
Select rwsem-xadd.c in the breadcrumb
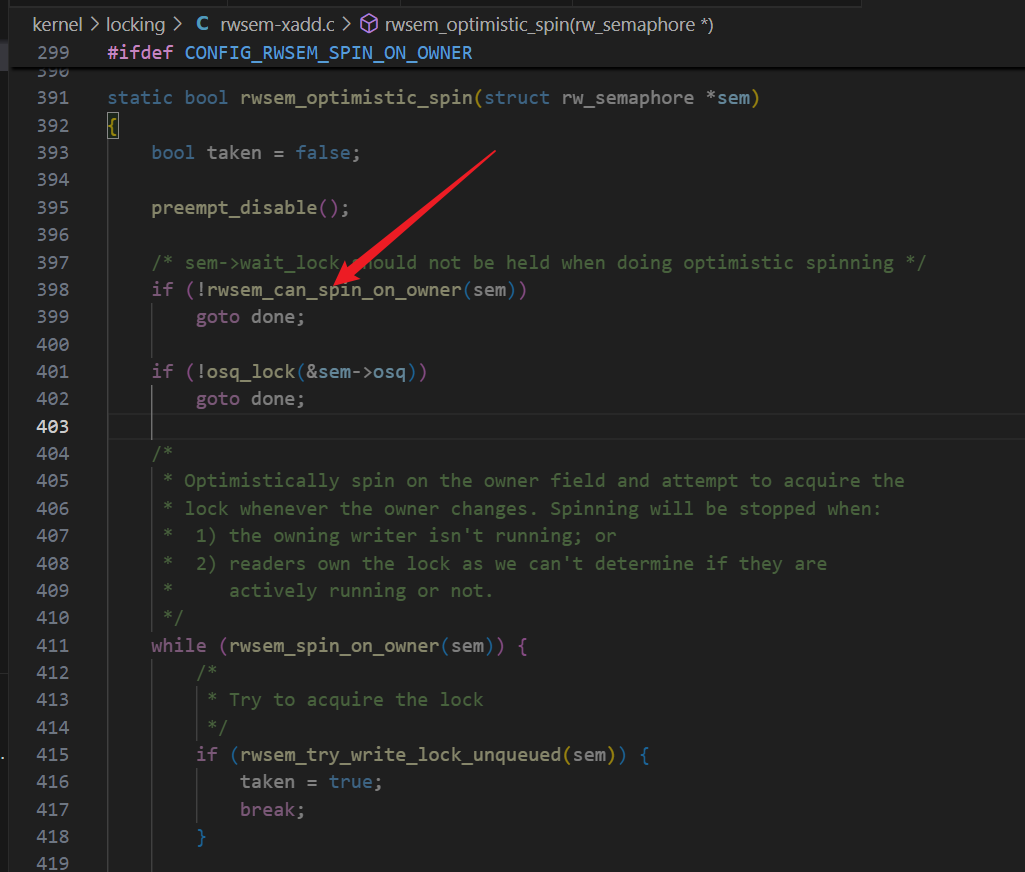pyautogui.click(x=277, y=25)
